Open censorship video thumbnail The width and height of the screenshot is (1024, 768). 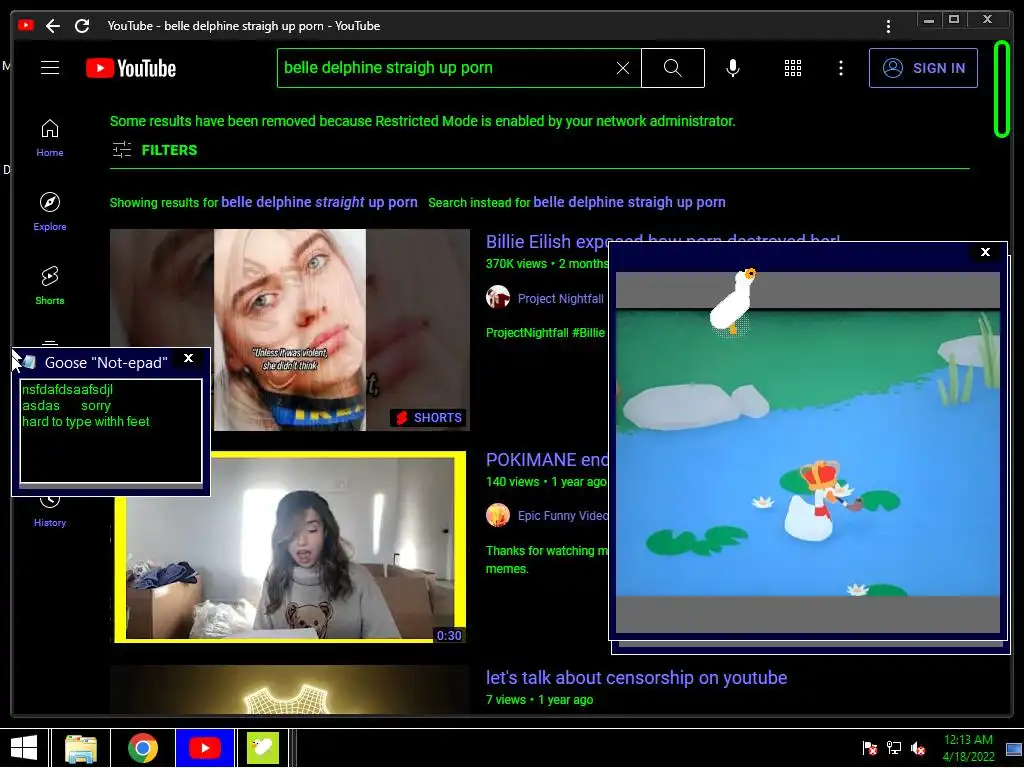[x=290, y=690]
